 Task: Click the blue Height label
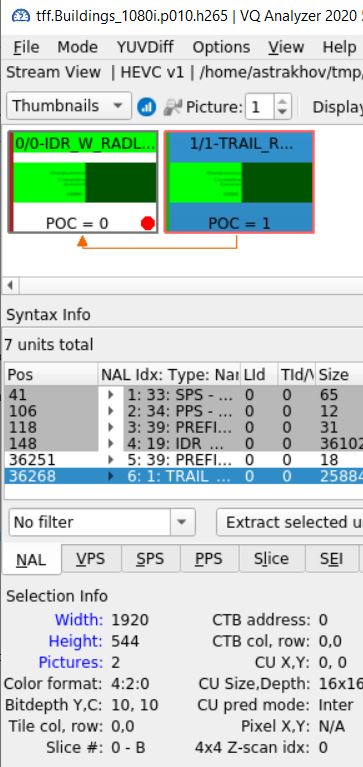(76, 641)
